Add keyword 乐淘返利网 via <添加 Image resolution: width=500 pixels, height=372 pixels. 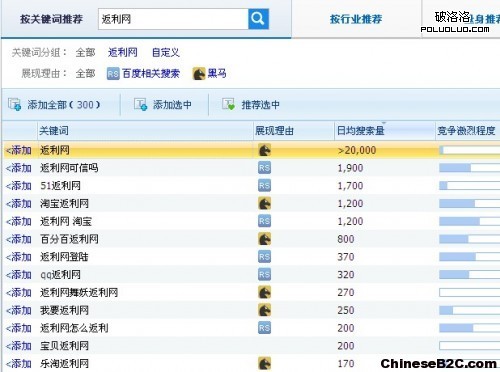point(19,364)
